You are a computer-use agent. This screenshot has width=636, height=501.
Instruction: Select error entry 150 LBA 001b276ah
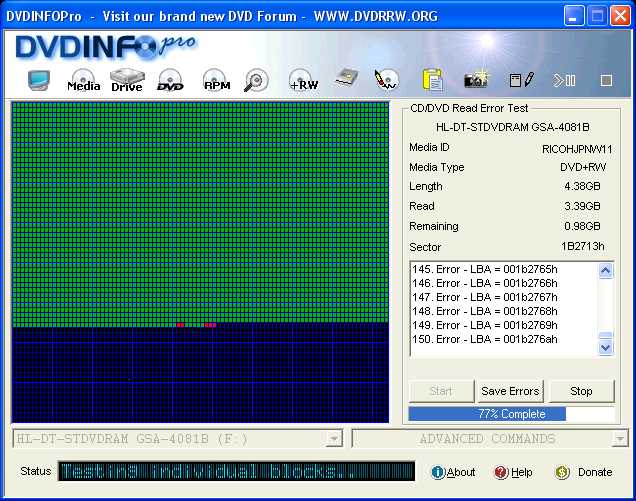point(485,339)
